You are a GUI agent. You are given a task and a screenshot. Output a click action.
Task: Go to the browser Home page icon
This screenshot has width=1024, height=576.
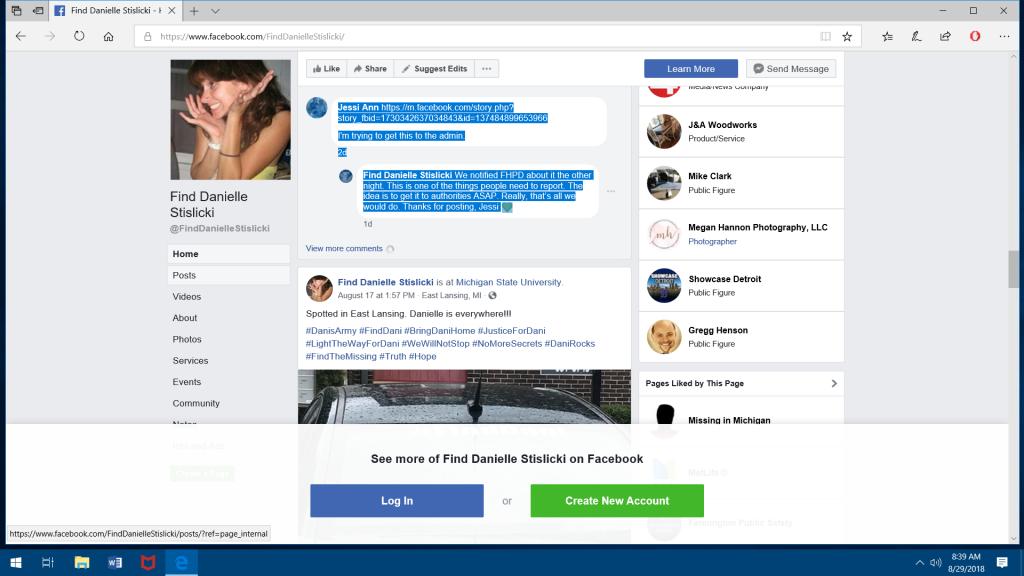coord(108,36)
